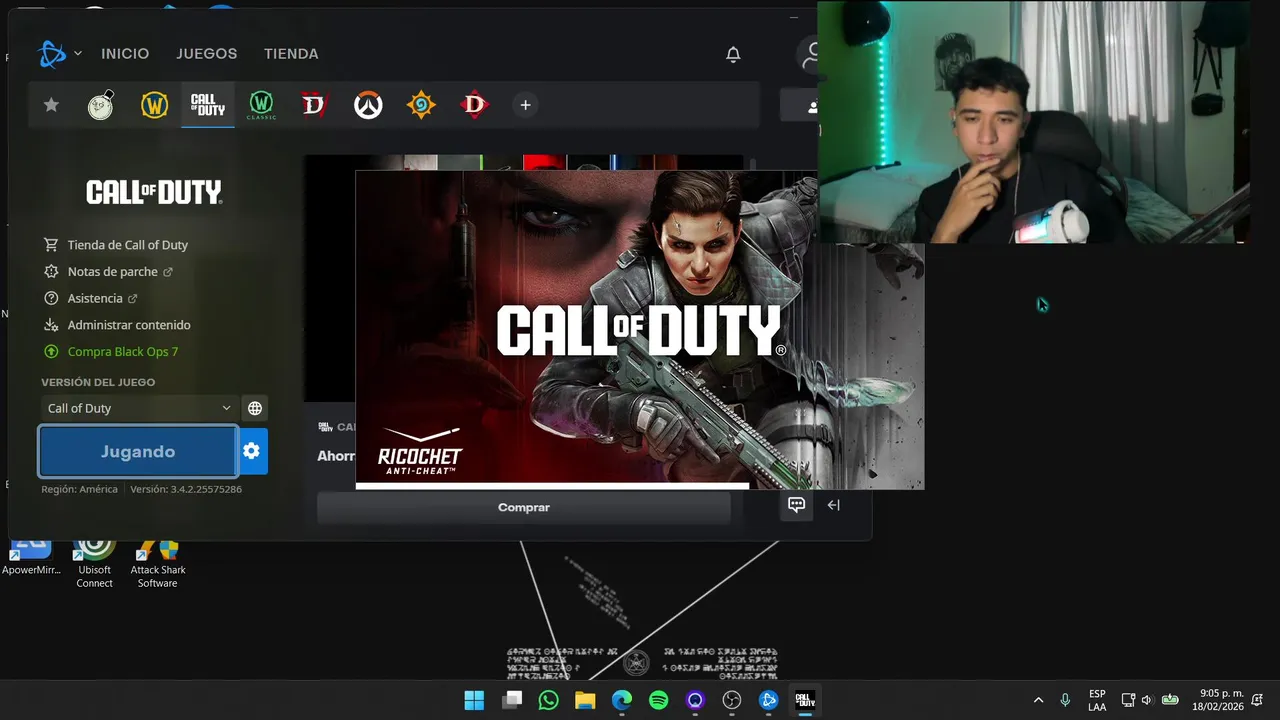
Task: Open Task View in the taskbar
Action: pyautogui.click(x=512, y=700)
